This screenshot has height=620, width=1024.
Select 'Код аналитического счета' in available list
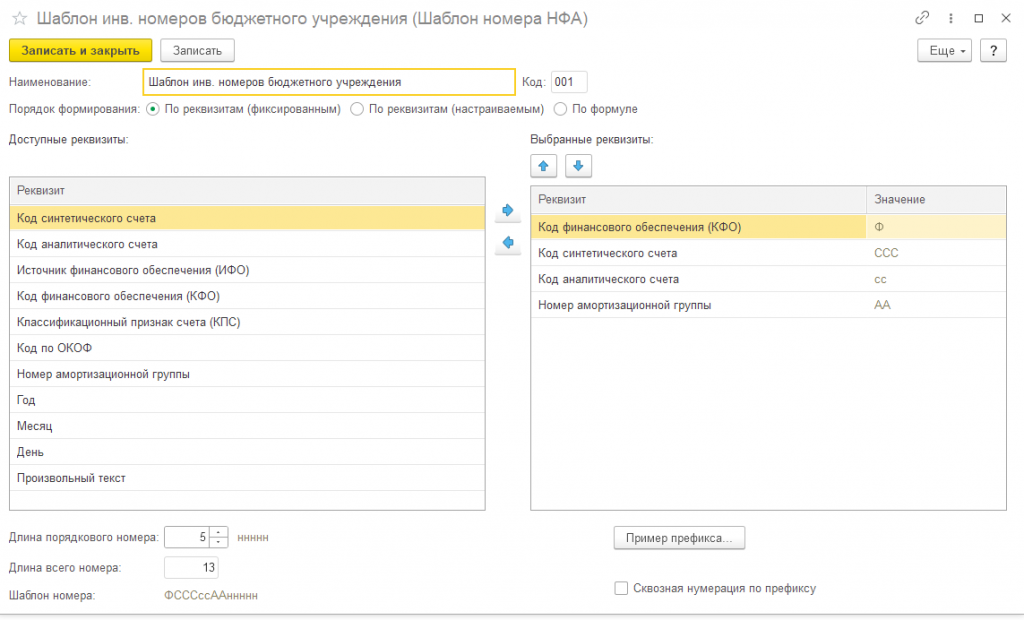tap(247, 244)
